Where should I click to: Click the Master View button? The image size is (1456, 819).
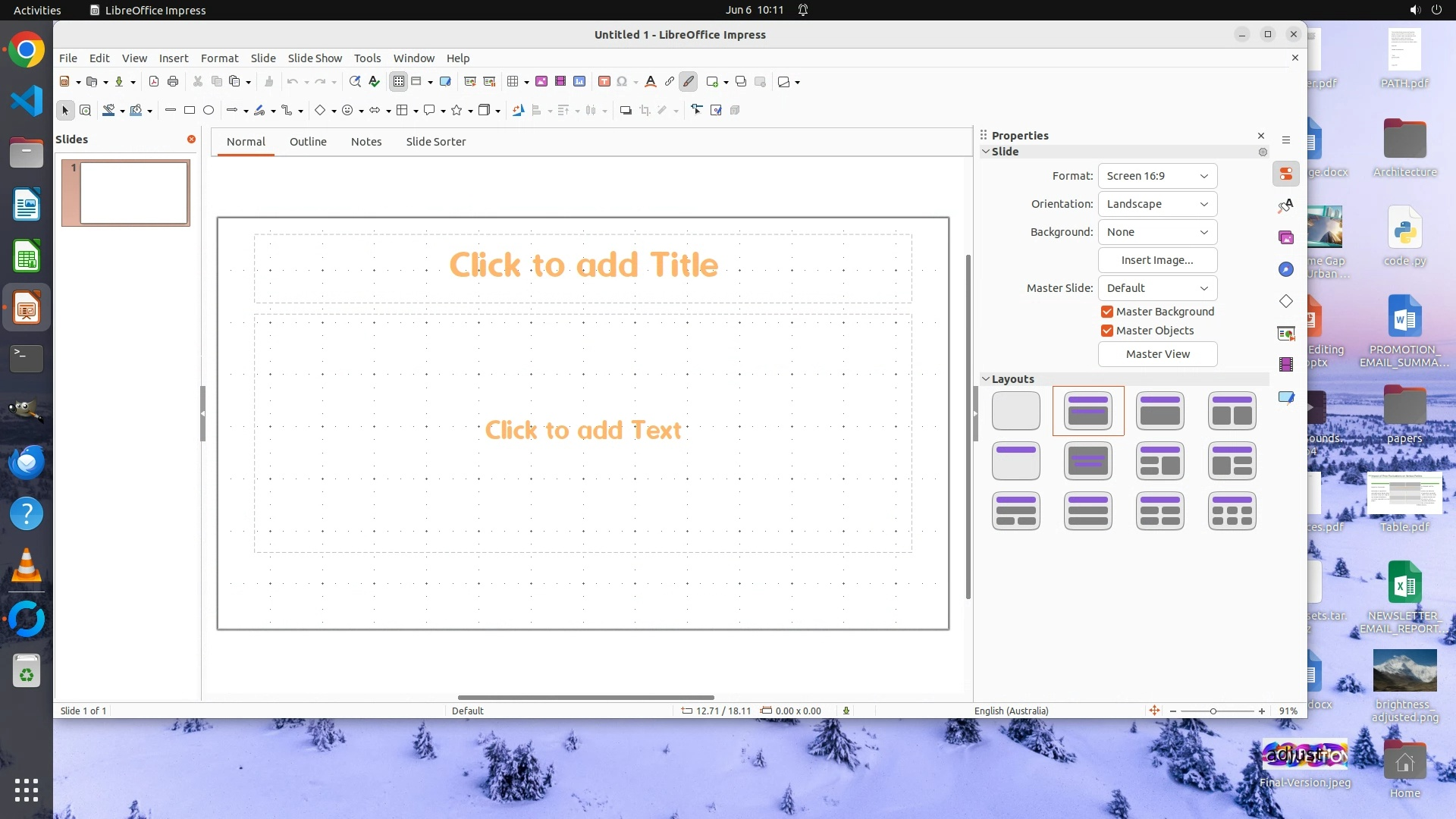coord(1157,354)
